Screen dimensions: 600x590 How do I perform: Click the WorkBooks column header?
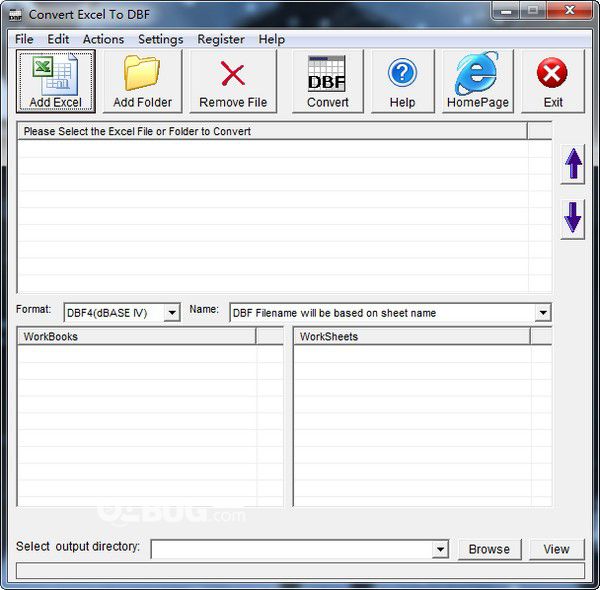click(x=137, y=336)
